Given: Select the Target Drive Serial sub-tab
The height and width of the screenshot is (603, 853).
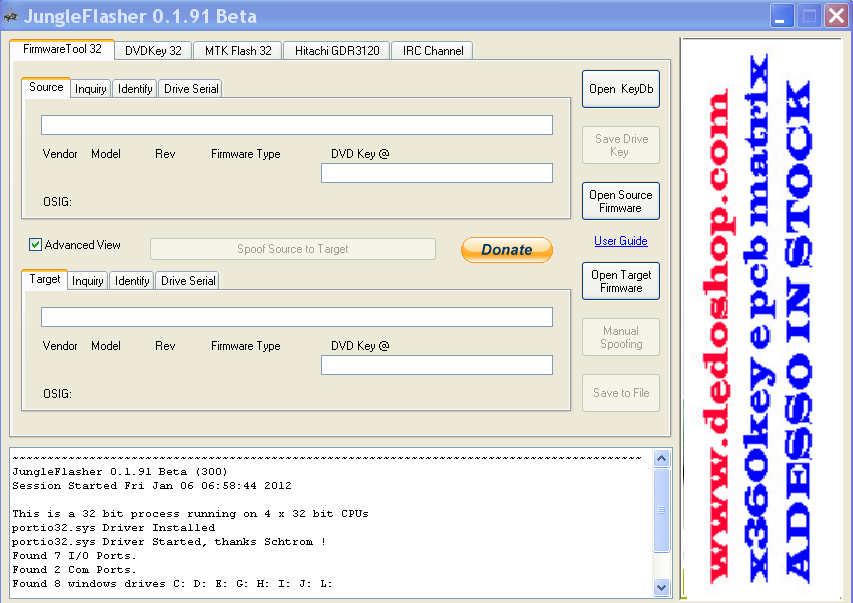Looking at the screenshot, I should (x=188, y=281).
